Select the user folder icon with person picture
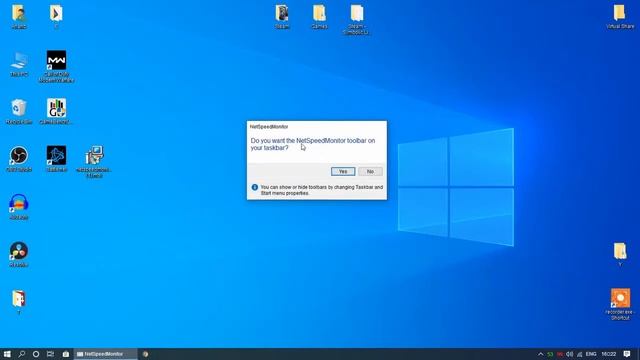Image resolution: width=640 pixels, height=360 pixels. 19,13
